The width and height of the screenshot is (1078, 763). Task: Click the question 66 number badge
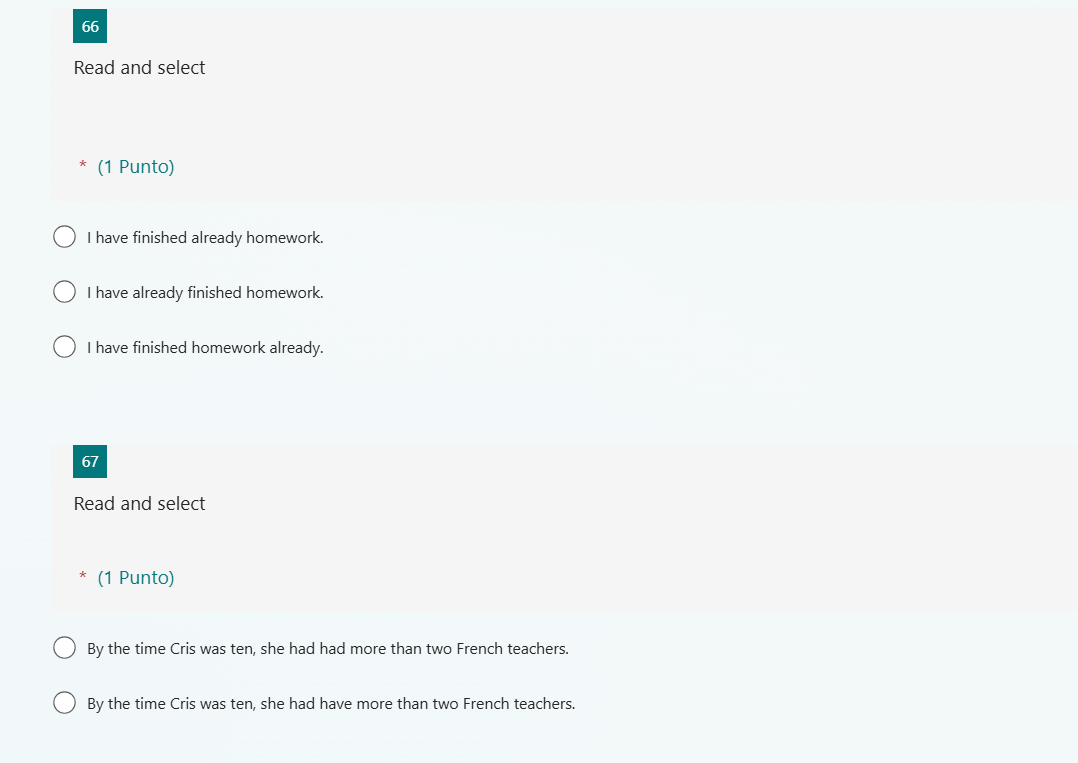point(90,26)
